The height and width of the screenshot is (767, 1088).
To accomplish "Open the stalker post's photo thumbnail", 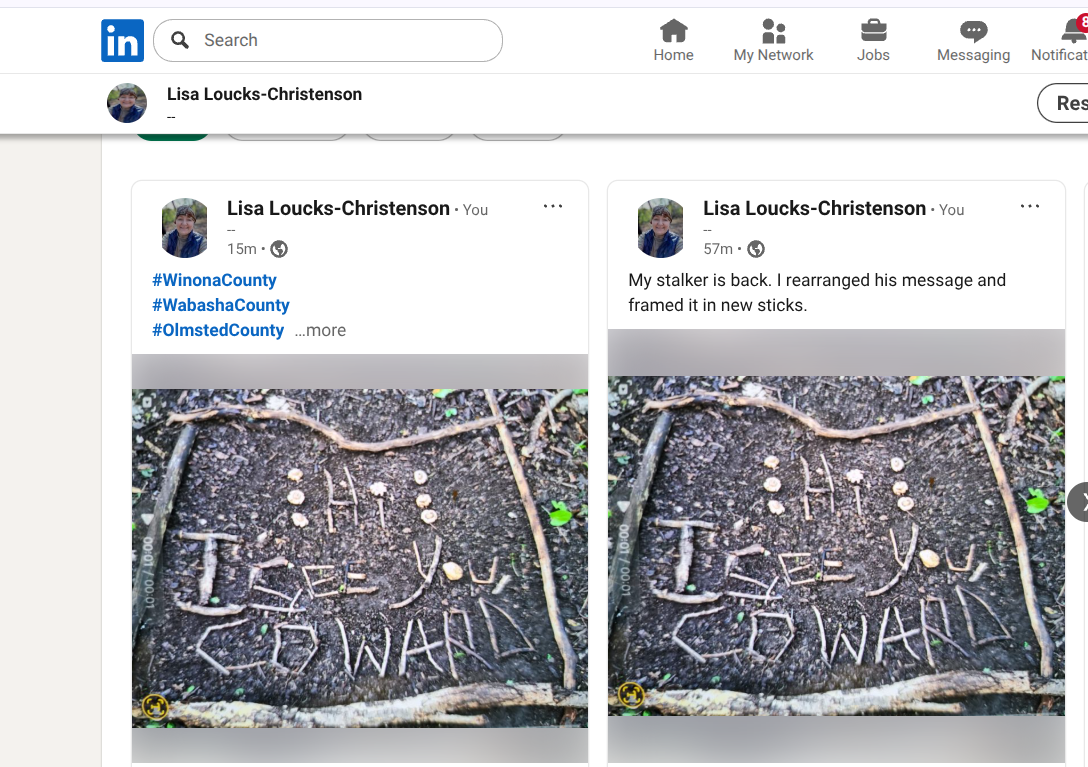I will [x=836, y=546].
